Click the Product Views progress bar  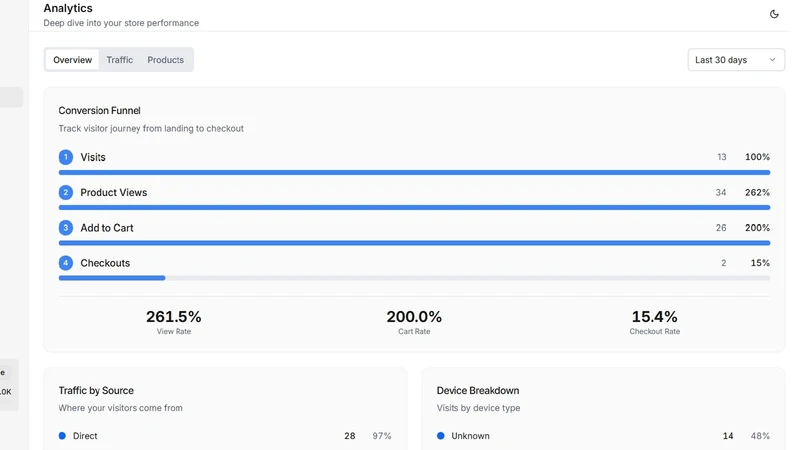[x=414, y=208]
